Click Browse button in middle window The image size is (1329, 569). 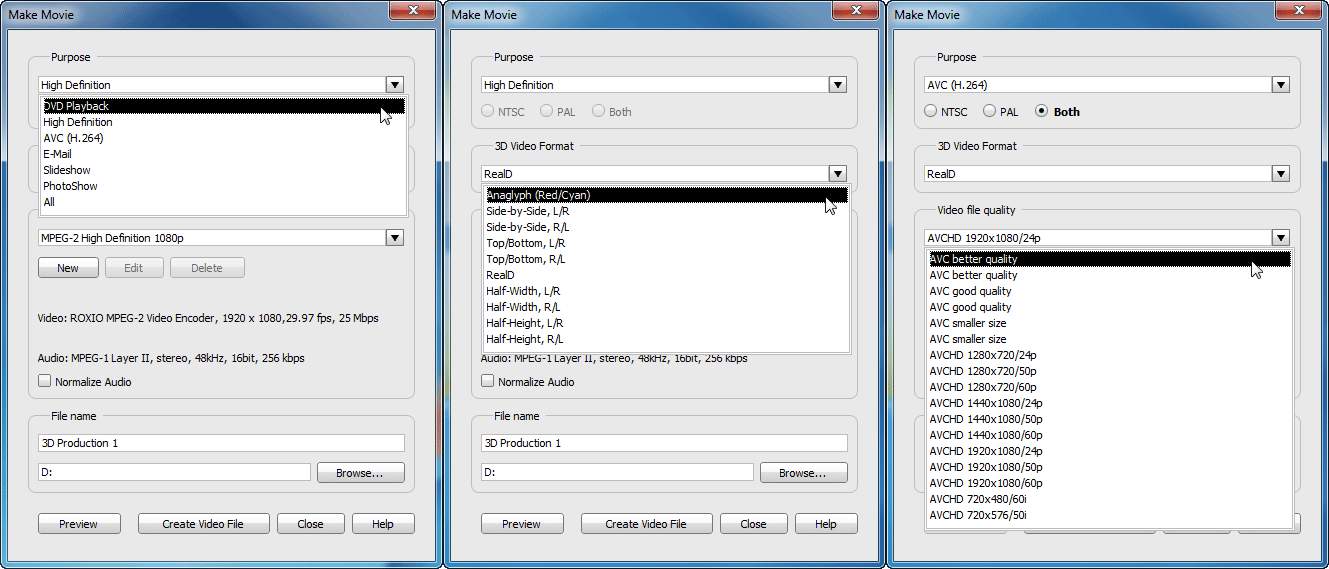(804, 473)
